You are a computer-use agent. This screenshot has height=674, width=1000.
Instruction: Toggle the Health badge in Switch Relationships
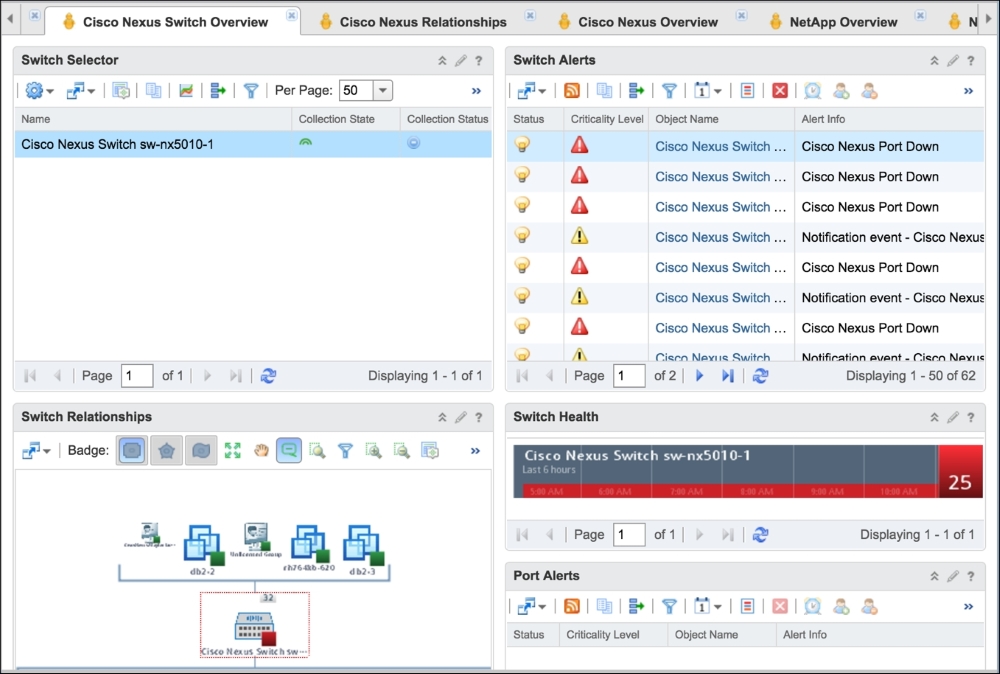tap(132, 450)
